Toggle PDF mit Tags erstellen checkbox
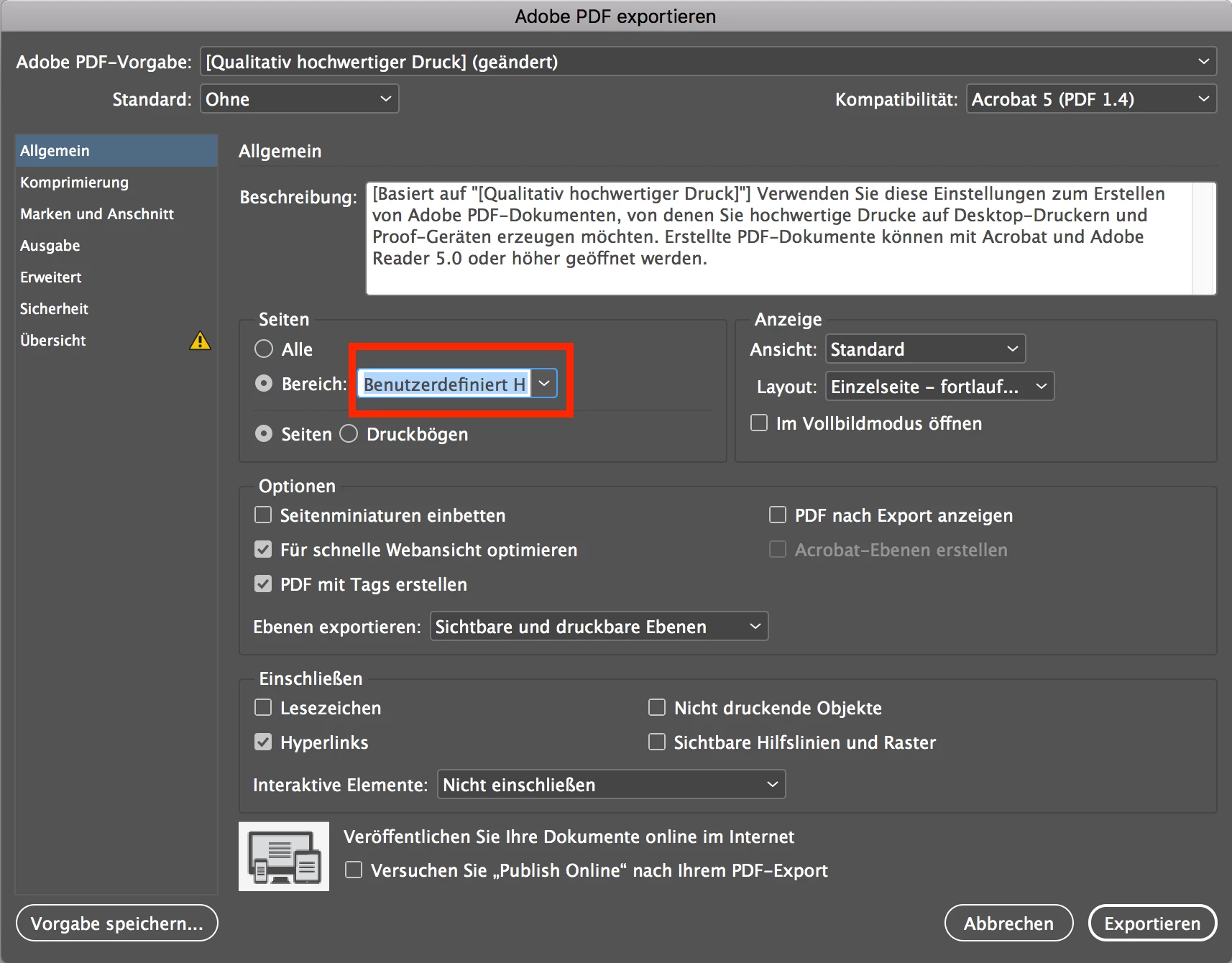The height and width of the screenshot is (963, 1232). point(263,584)
